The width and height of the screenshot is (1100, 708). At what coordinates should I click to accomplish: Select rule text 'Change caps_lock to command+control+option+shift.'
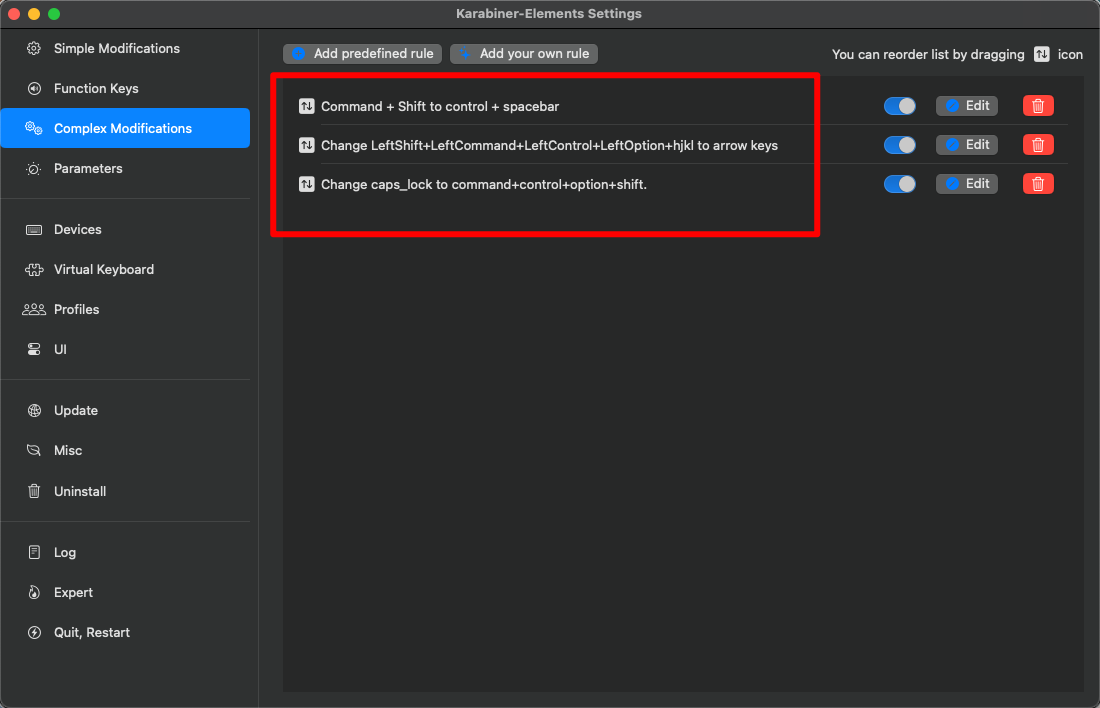[484, 185]
